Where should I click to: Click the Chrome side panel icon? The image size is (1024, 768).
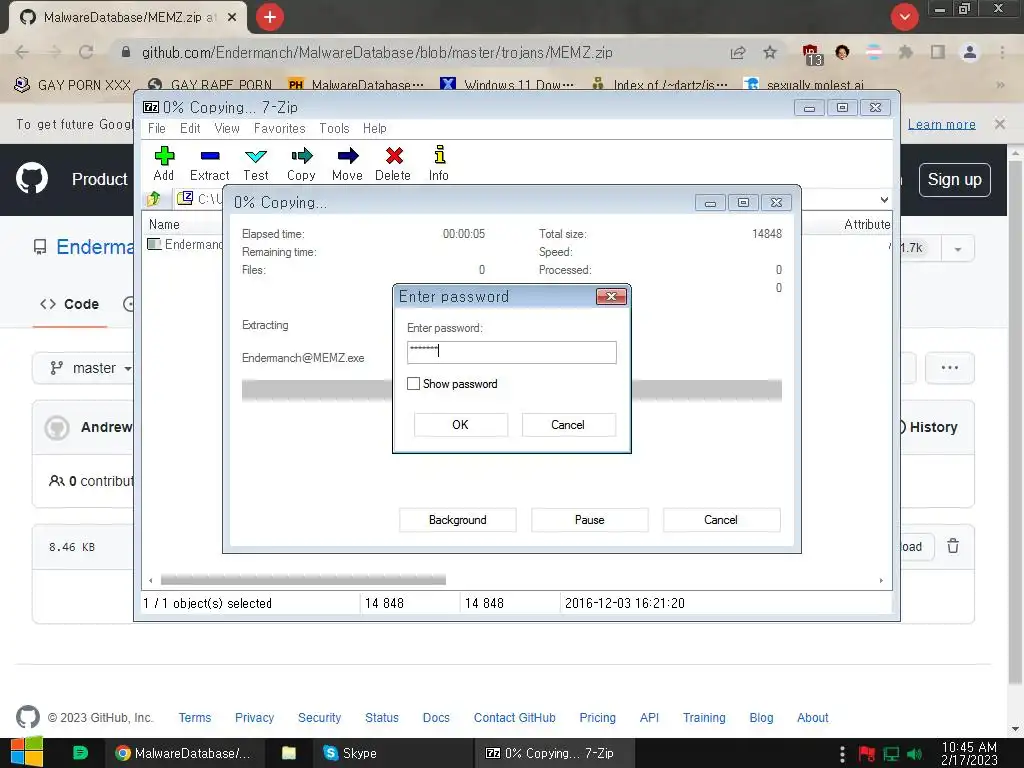click(938, 52)
